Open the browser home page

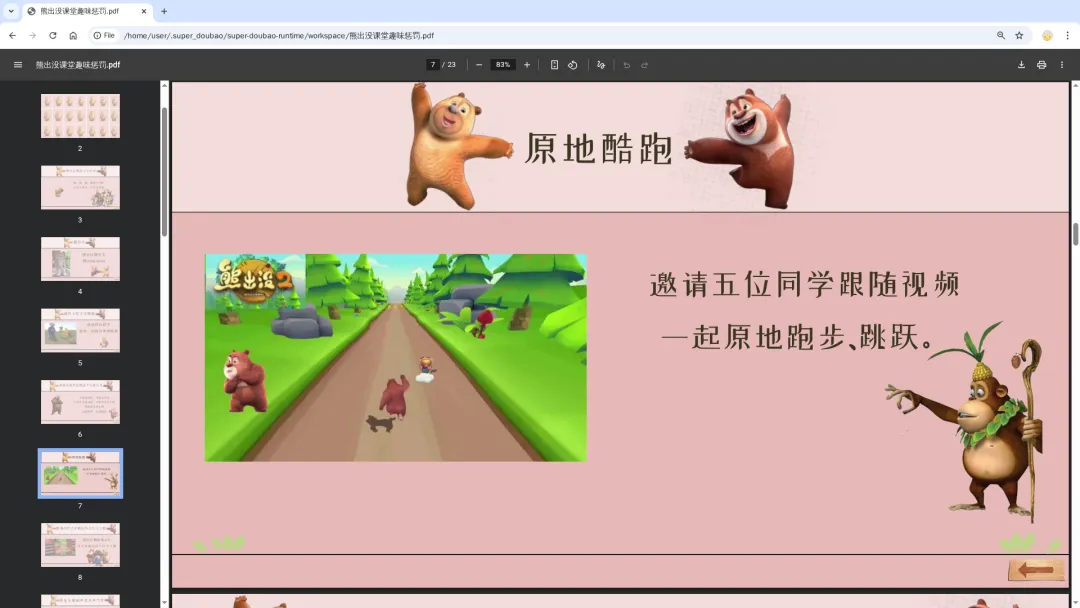73,35
